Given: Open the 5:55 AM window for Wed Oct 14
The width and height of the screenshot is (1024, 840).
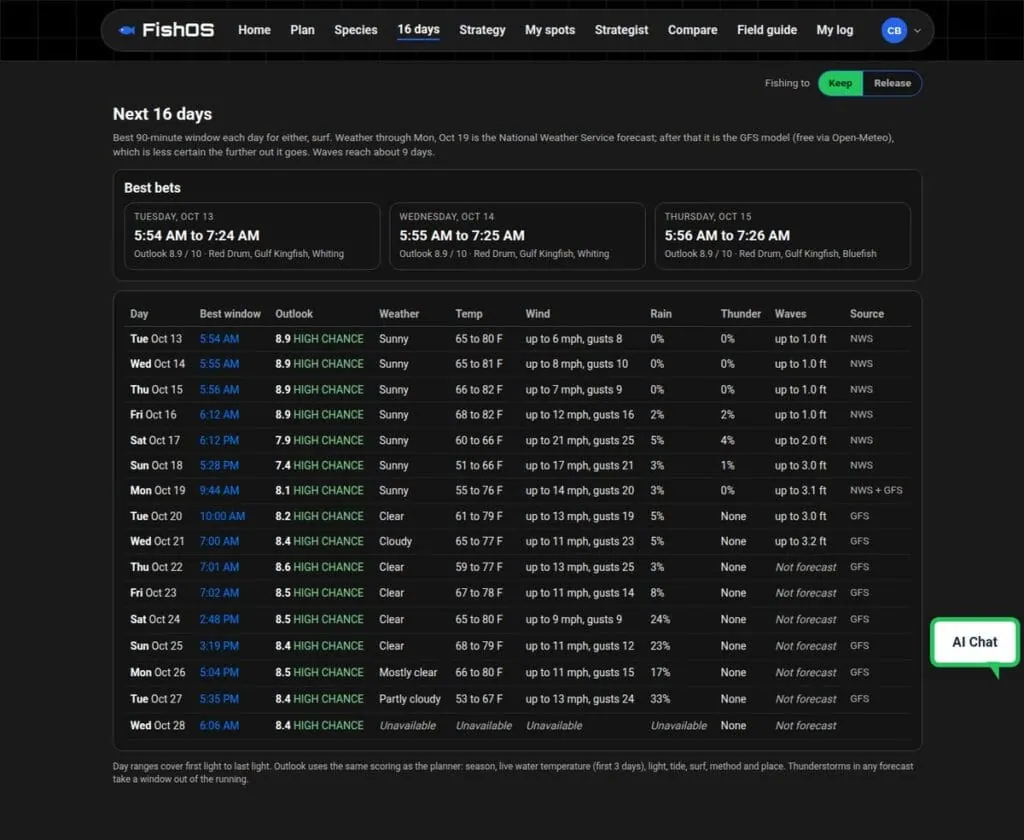Looking at the screenshot, I should (x=219, y=364).
